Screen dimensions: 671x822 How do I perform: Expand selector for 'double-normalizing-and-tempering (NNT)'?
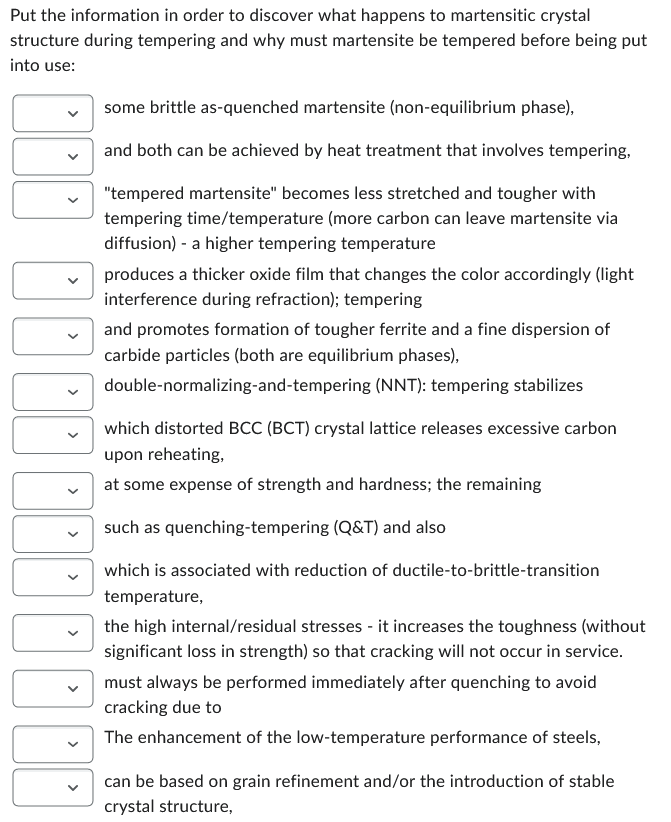52,391
